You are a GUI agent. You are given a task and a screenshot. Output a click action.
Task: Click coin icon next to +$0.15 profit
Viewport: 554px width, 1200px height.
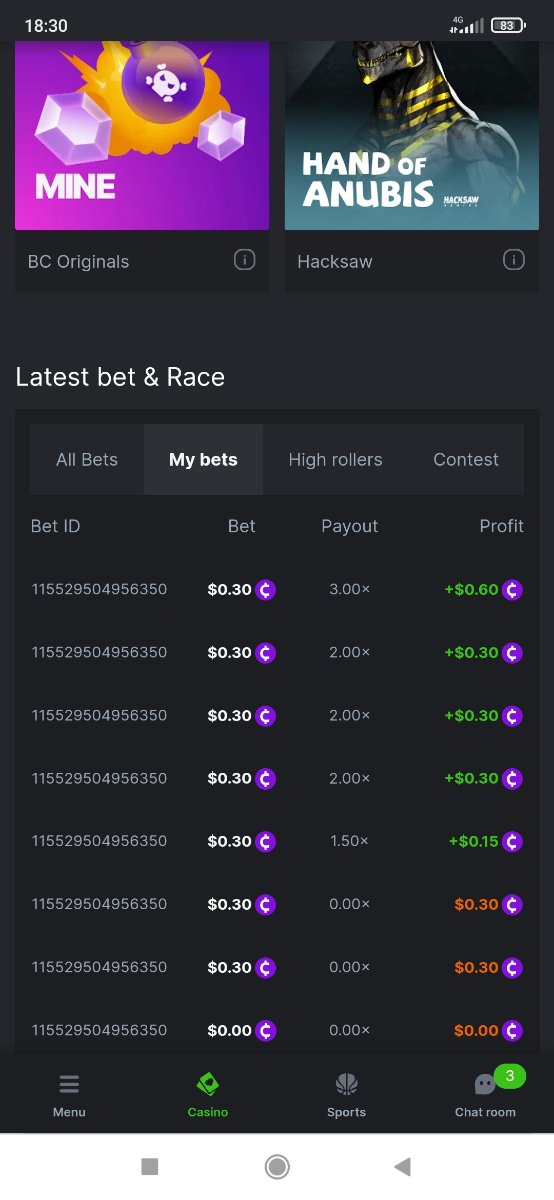(512, 842)
